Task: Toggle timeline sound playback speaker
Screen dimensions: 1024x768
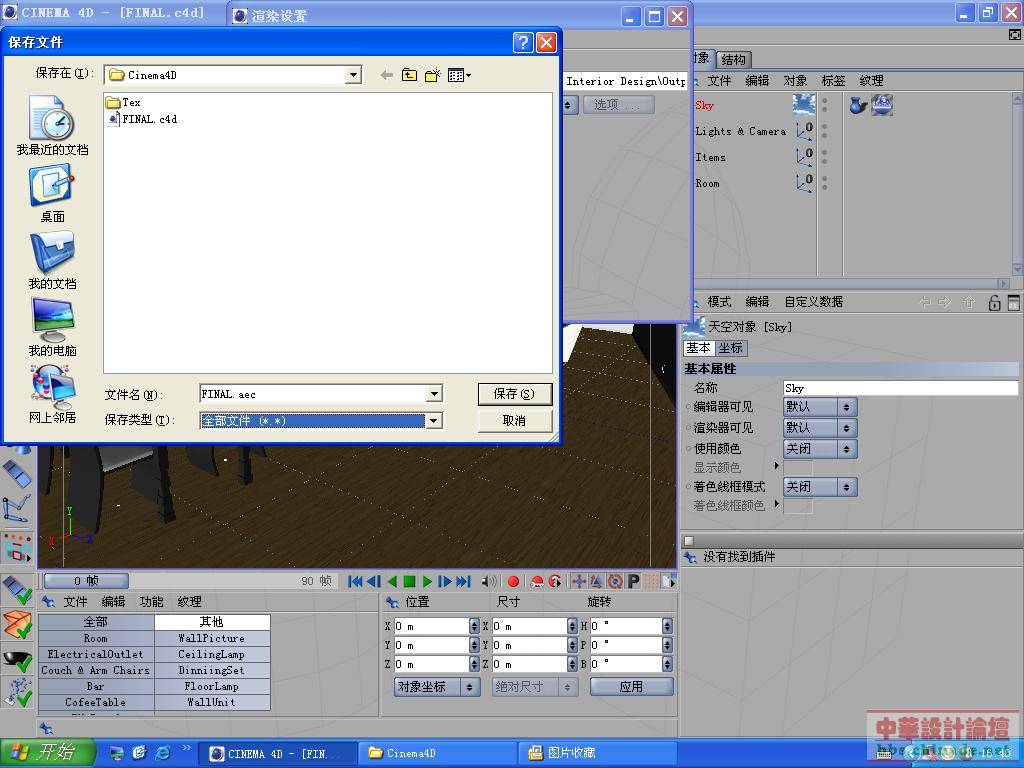Action: coord(488,581)
